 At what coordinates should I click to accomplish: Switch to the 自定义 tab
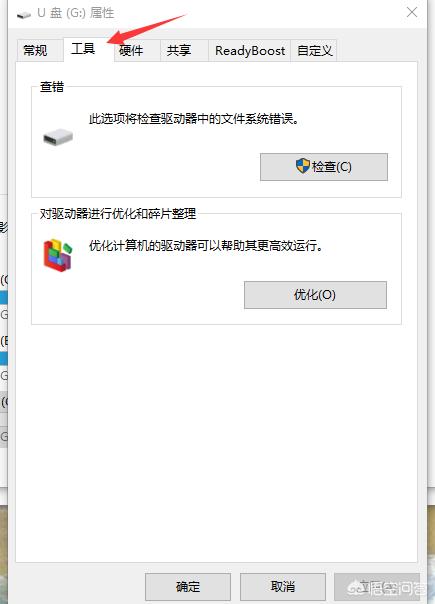pyautogui.click(x=315, y=50)
